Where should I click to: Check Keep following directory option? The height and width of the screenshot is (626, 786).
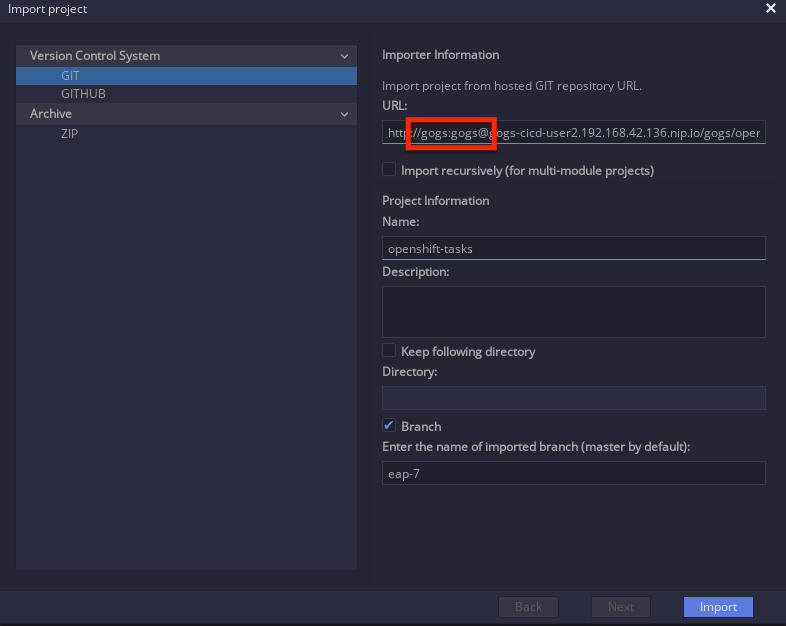point(389,350)
